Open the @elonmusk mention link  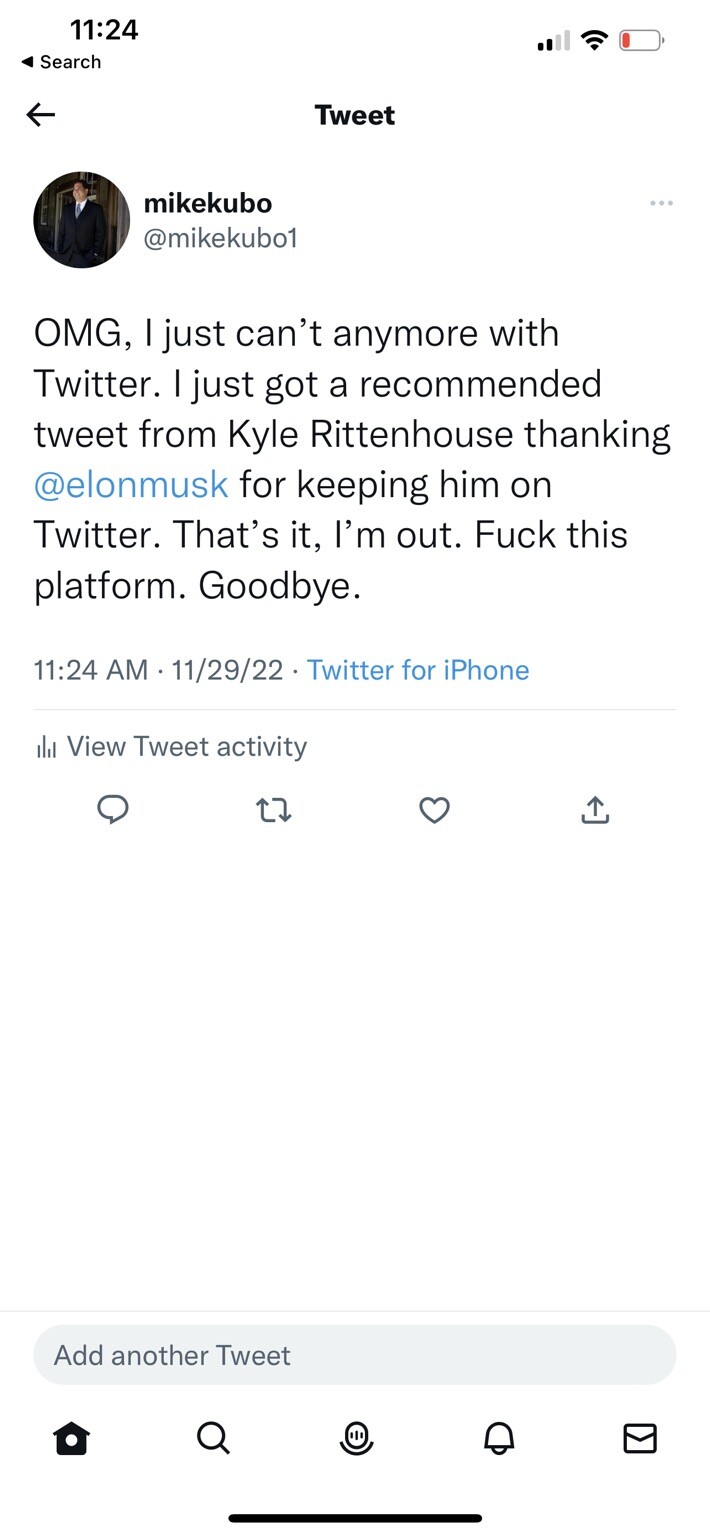[131, 485]
